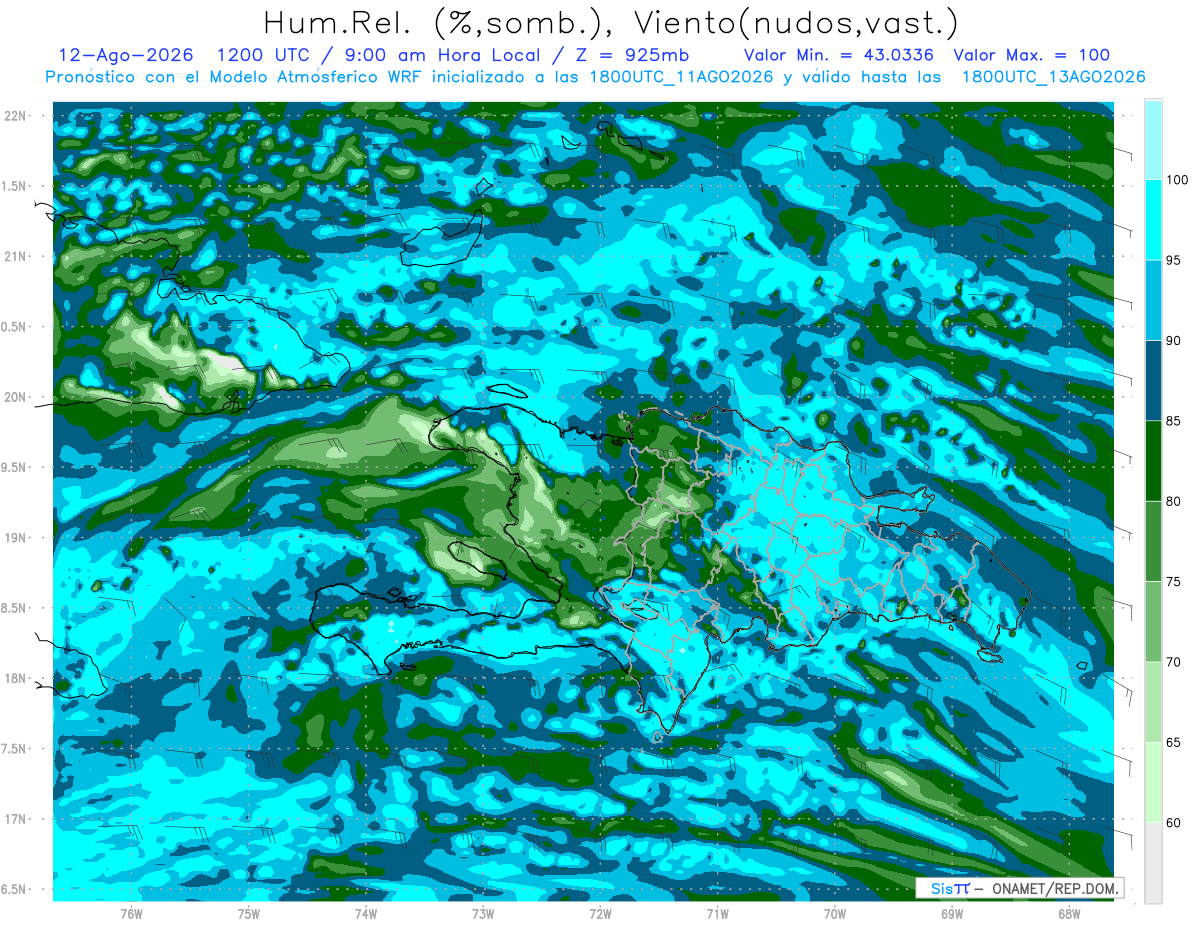1200x927 pixels.
Task: Click the pale-green 65–70 colorbar swatch
Action: [x=1153, y=702]
